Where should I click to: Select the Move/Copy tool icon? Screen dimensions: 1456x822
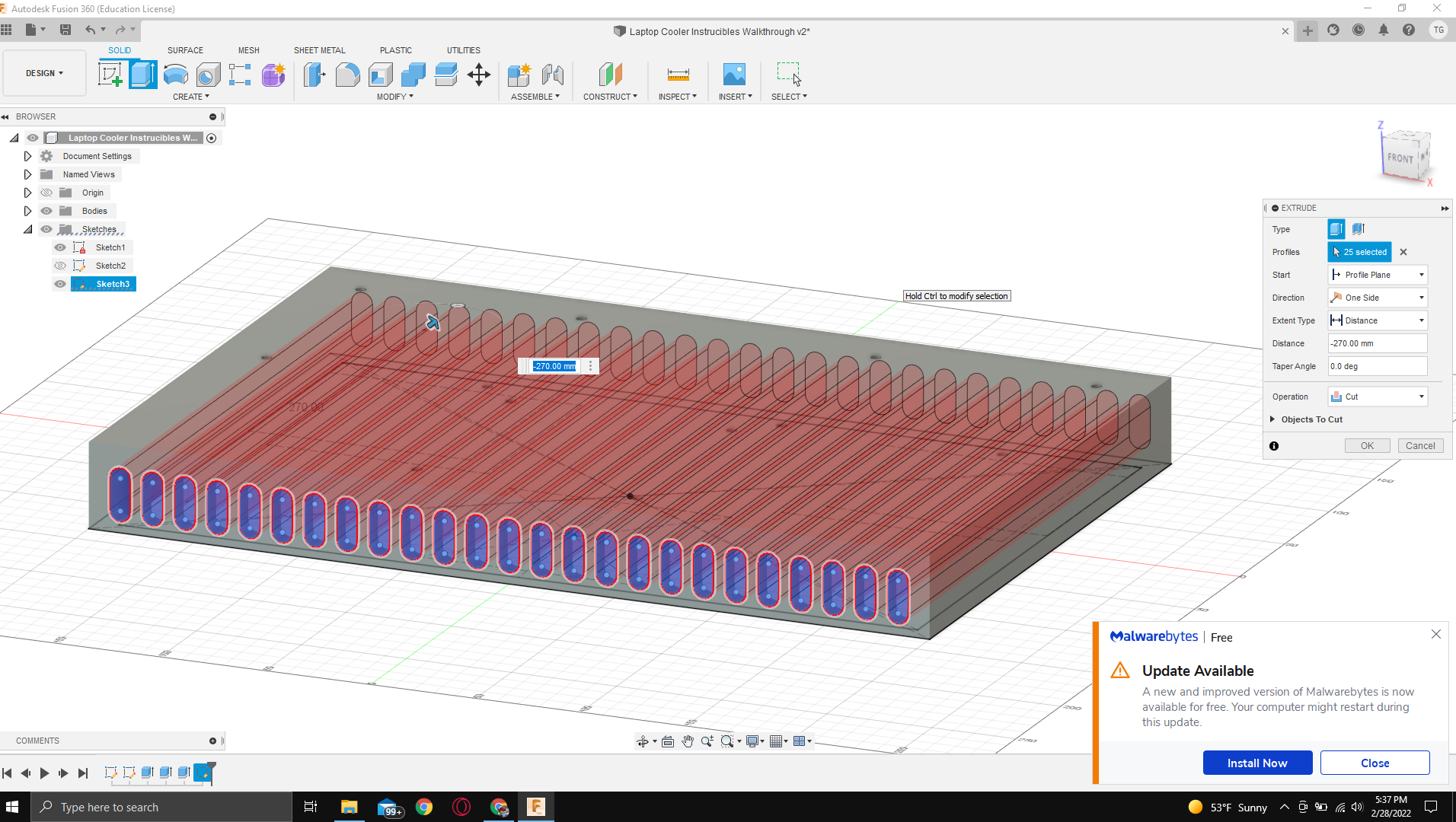478,75
